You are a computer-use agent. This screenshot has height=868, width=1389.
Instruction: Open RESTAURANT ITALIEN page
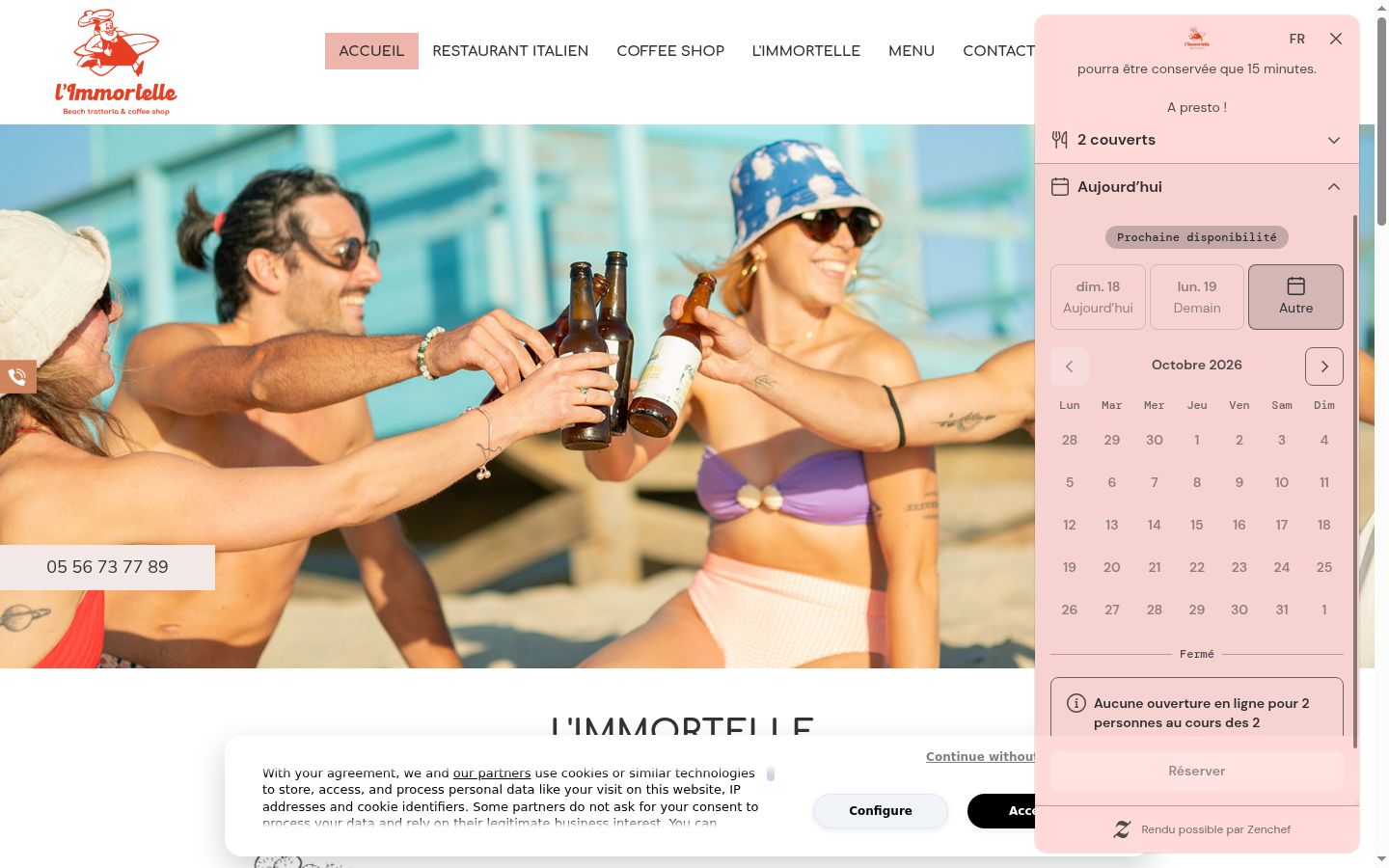(510, 51)
